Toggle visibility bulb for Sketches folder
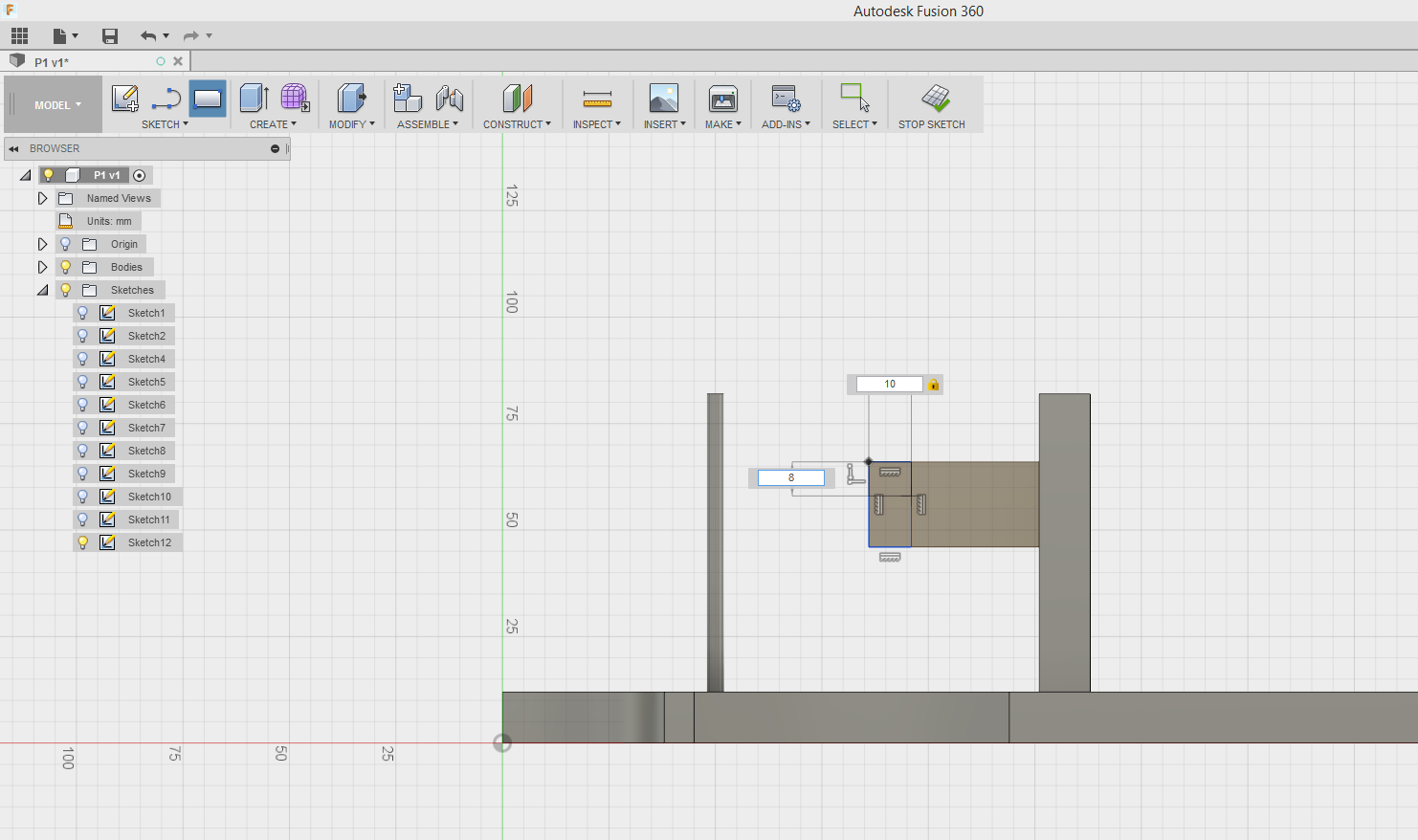The height and width of the screenshot is (840, 1418). (66, 290)
